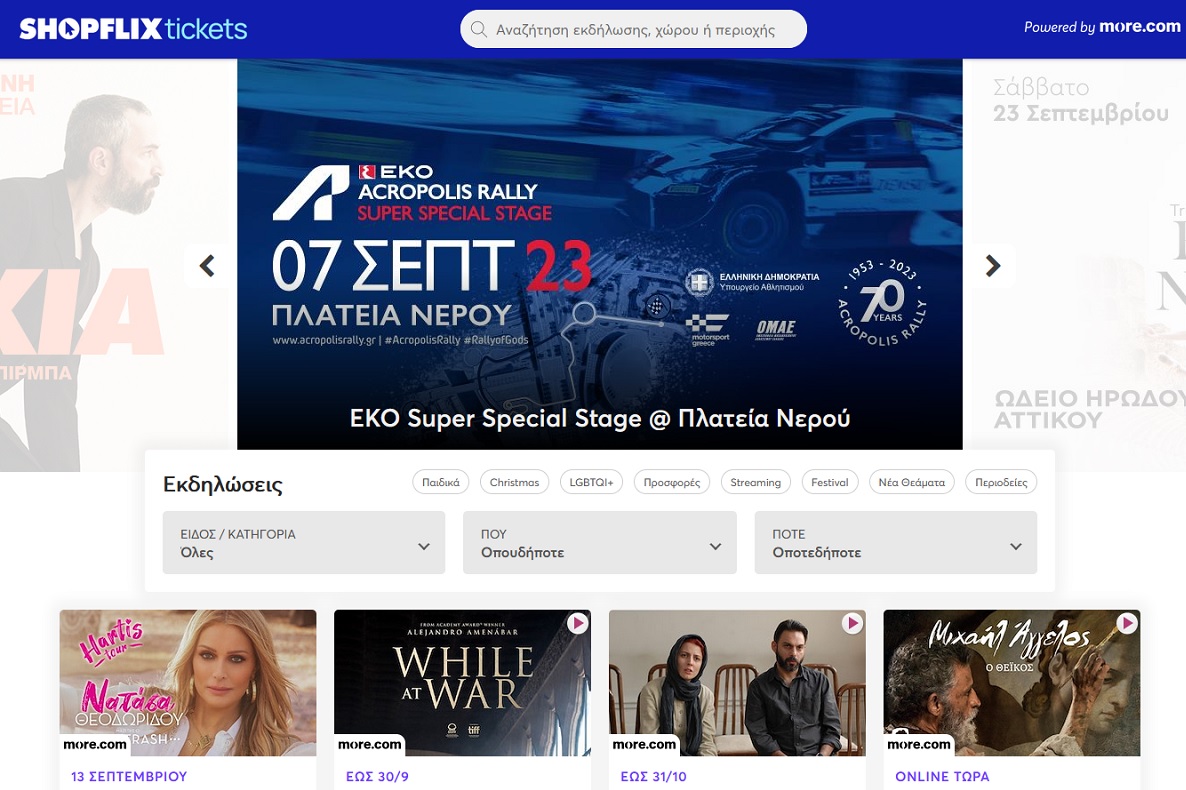The image size is (1186, 790).
Task: Click more.com badge on Νατάσα Θεοδωρίδου card
Action: pyautogui.click(x=95, y=745)
